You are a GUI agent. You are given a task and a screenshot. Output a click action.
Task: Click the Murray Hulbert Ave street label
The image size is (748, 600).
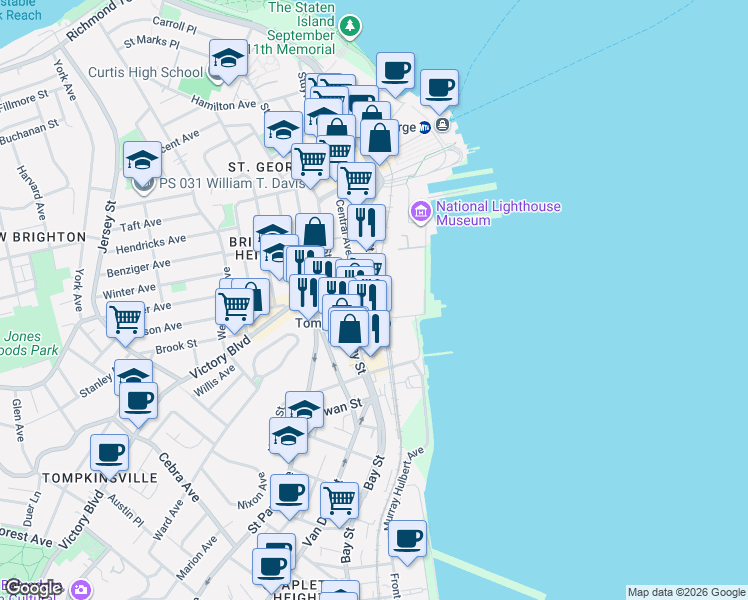pos(404,489)
